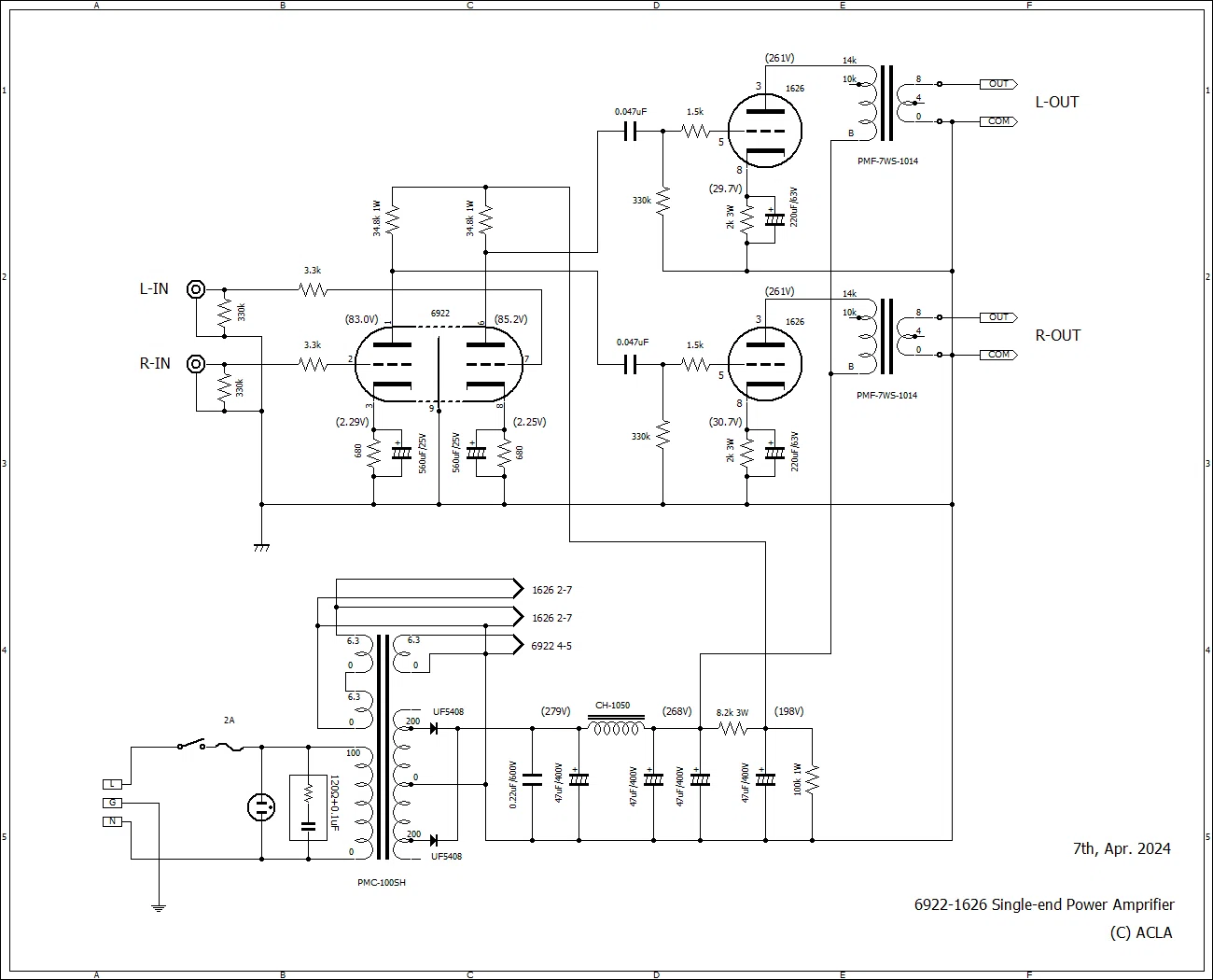1213x980 pixels.
Task: Select the 100k 1W bleeder resistor
Action: [812, 779]
